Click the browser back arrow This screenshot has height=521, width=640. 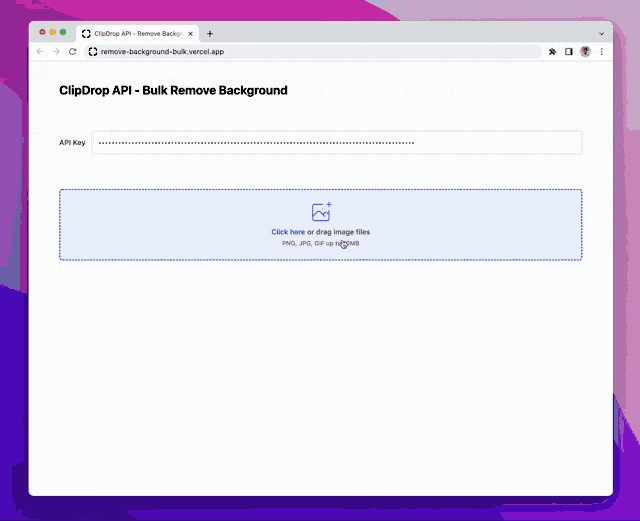[x=40, y=52]
